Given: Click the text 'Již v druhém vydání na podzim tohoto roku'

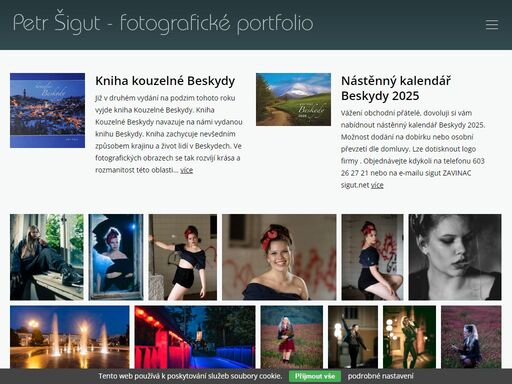Looking at the screenshot, I should (x=165, y=98).
